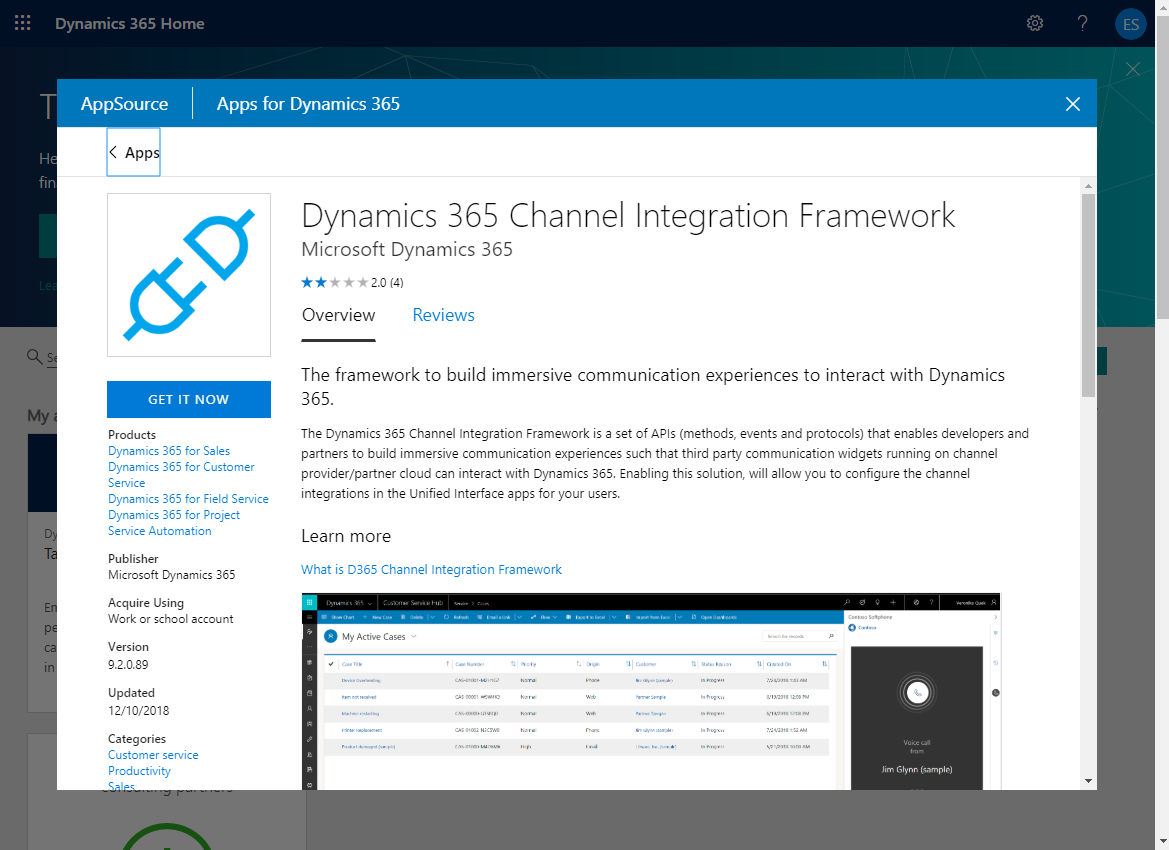Open the ES user account avatar

[1130, 24]
